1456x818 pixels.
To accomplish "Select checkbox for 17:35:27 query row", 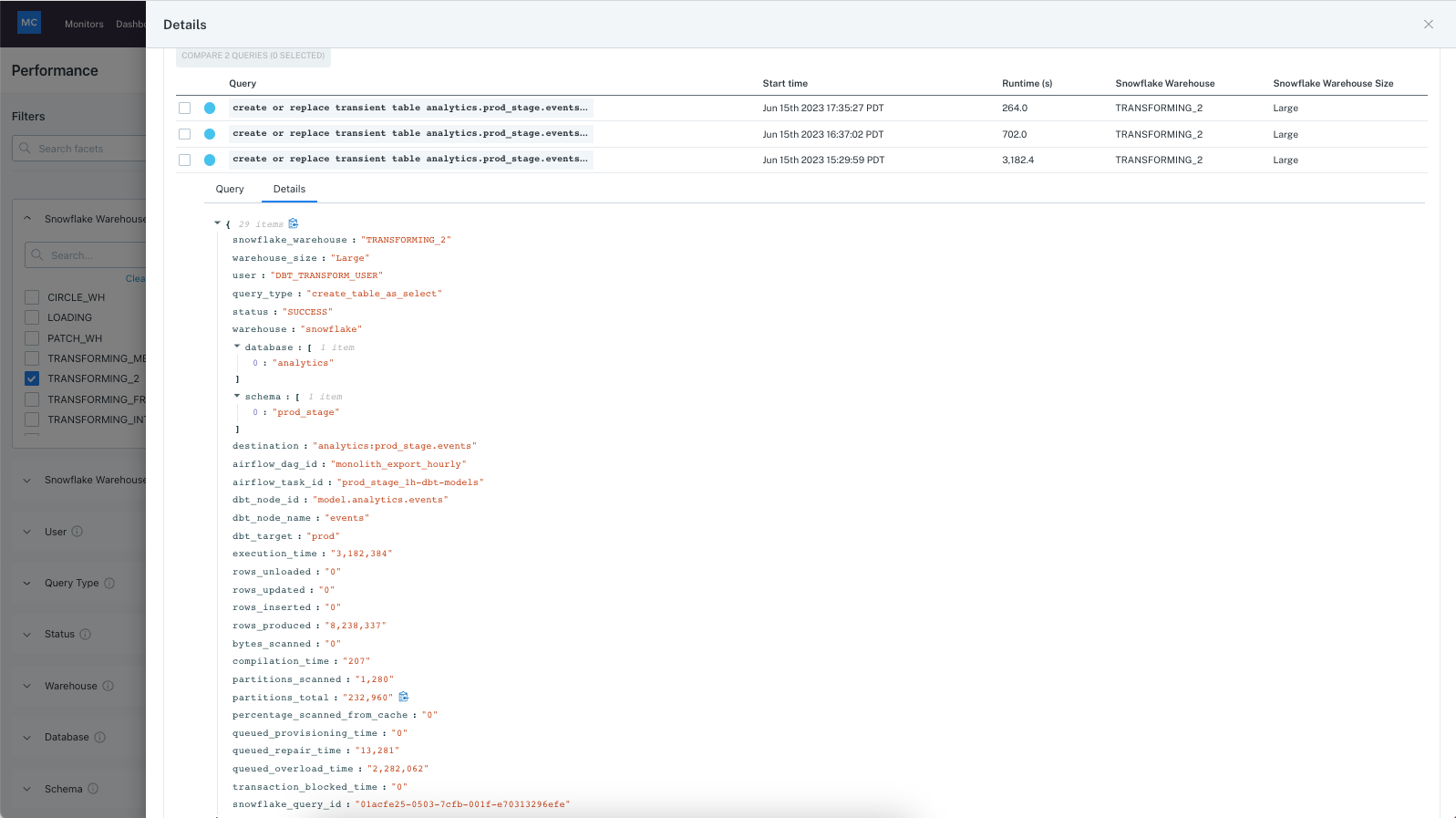I will point(185,108).
